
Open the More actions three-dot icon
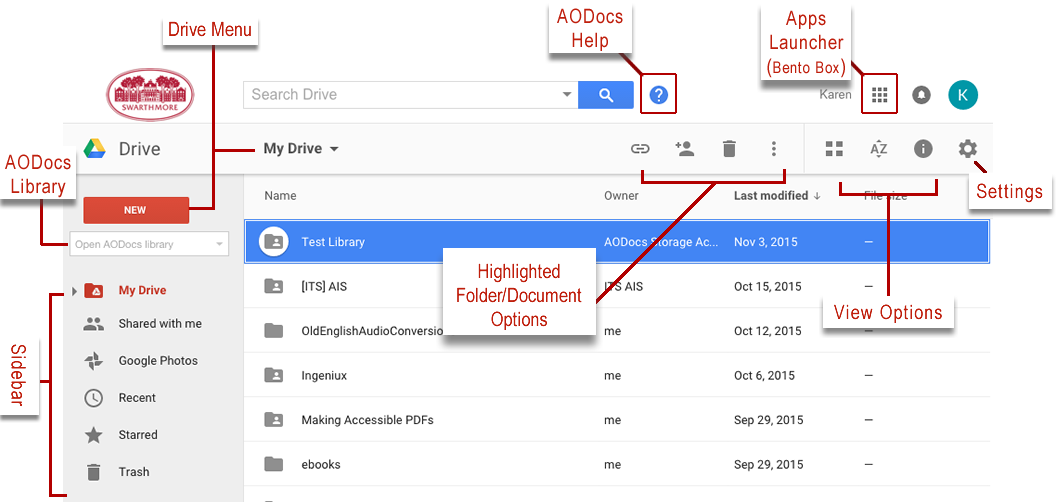click(774, 149)
